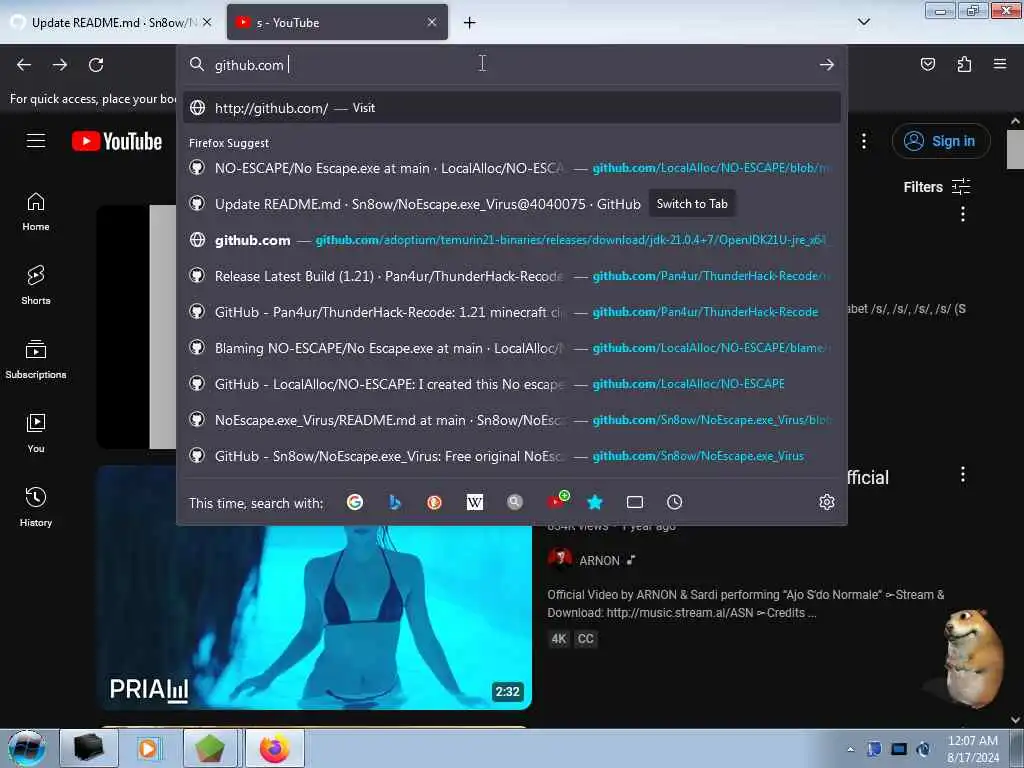Select github.com adoptium temurin21 suggestion

point(512,240)
